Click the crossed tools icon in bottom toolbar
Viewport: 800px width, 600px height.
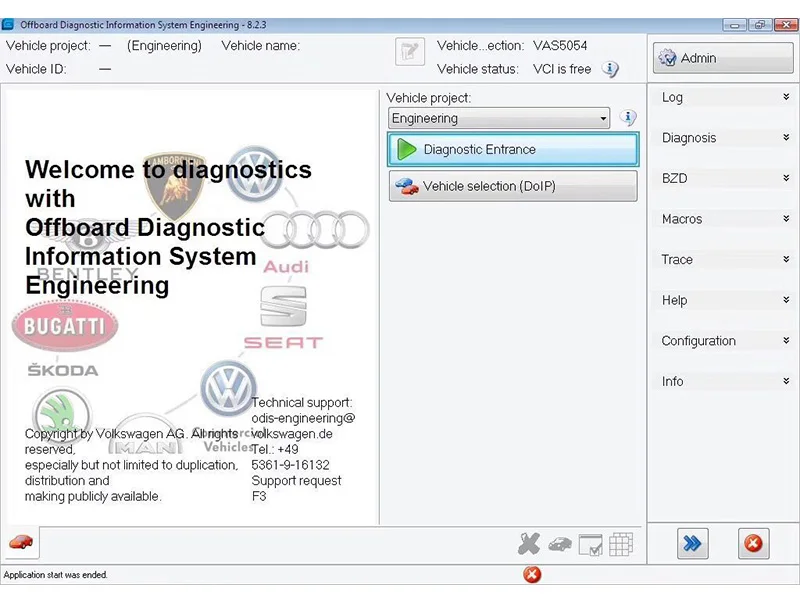(529, 544)
